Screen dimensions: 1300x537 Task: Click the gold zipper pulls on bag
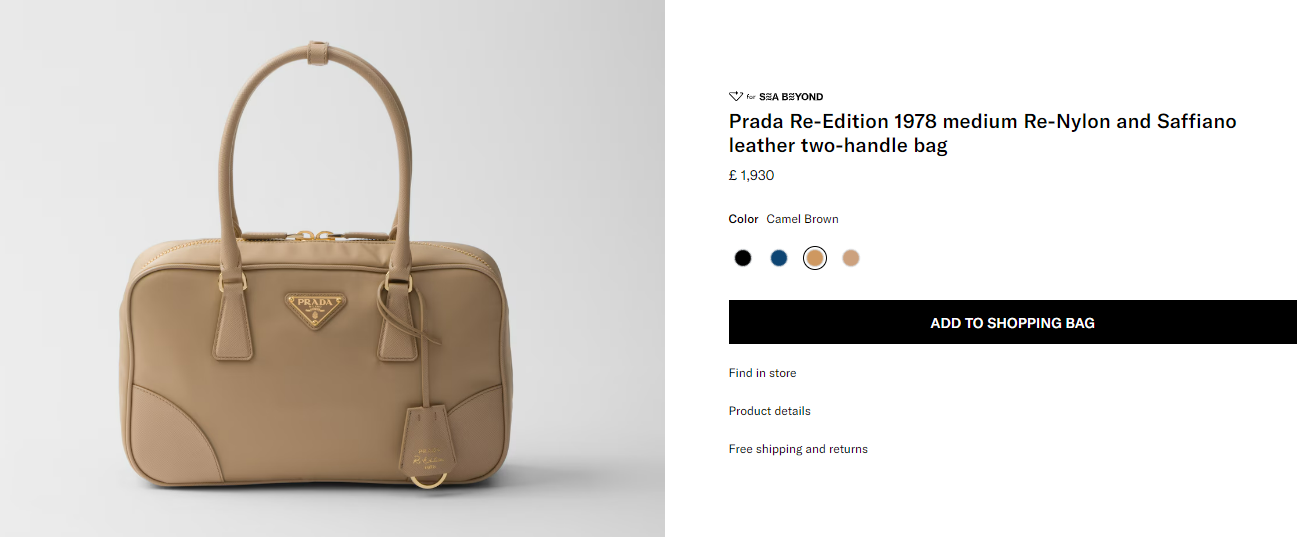tap(313, 236)
